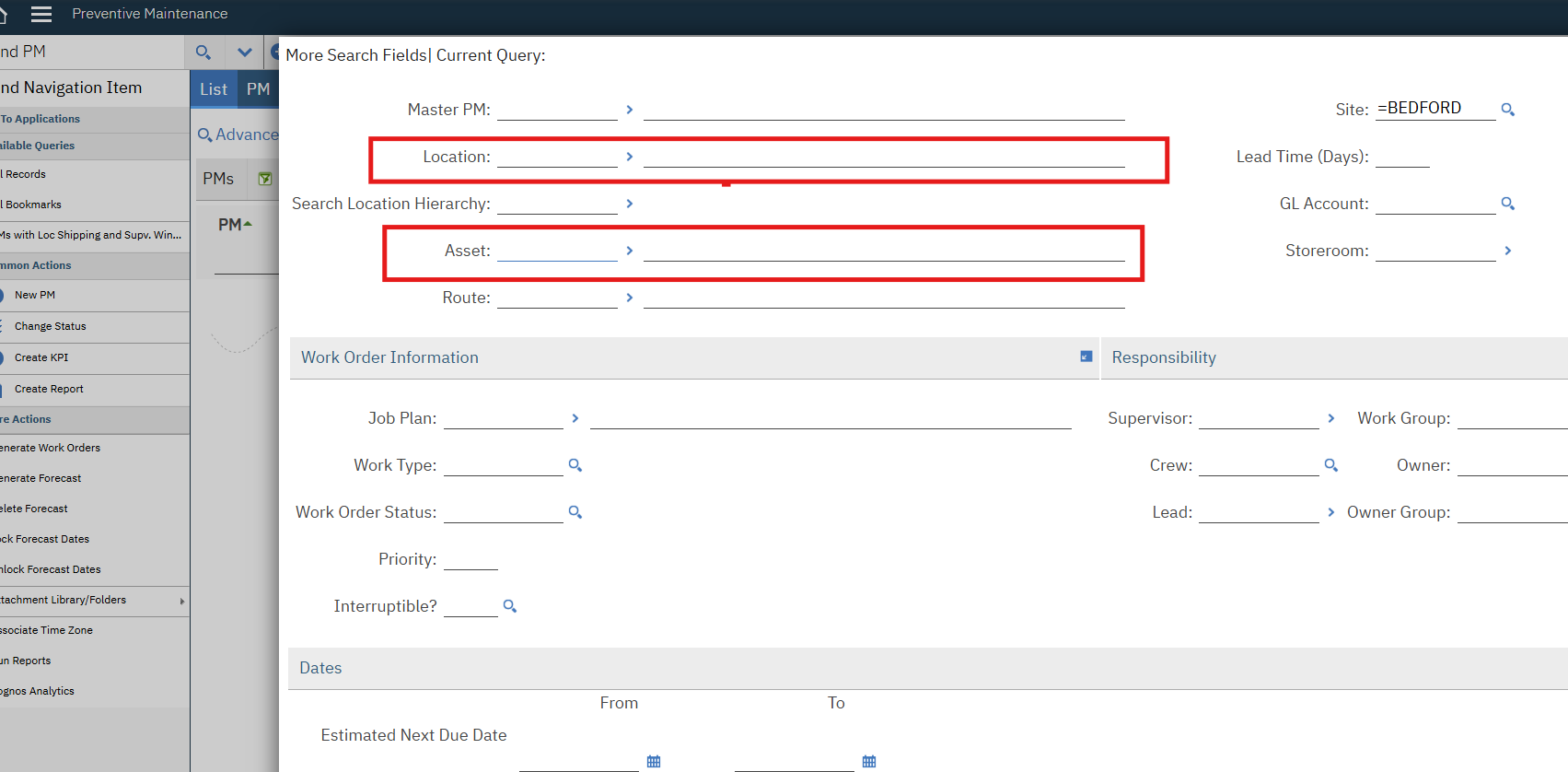Click the Site field containing =BEDFORD
1568x772 pixels.
coord(1435,109)
